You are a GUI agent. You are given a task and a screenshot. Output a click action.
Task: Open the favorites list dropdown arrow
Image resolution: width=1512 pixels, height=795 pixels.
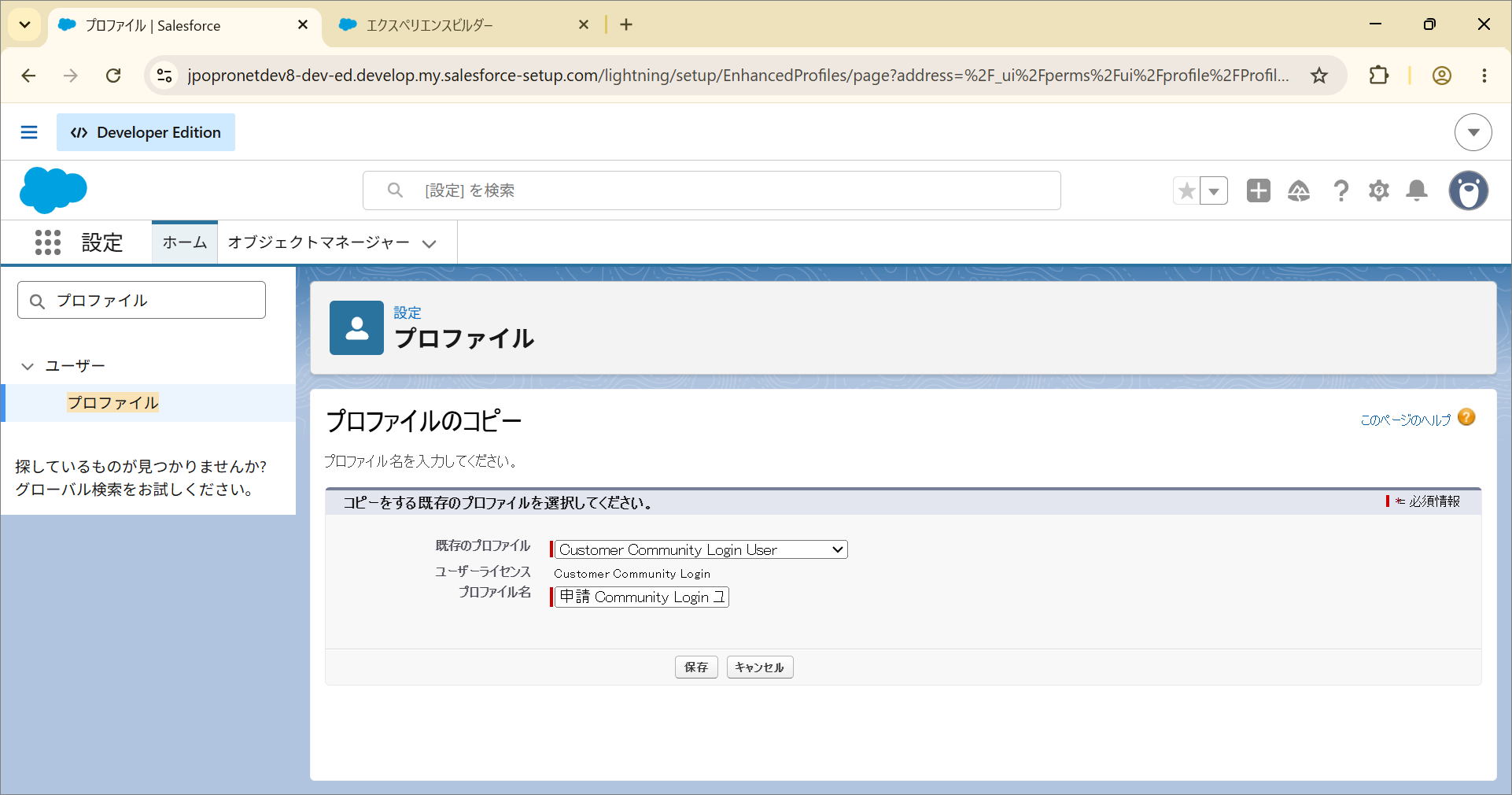pos(1214,190)
